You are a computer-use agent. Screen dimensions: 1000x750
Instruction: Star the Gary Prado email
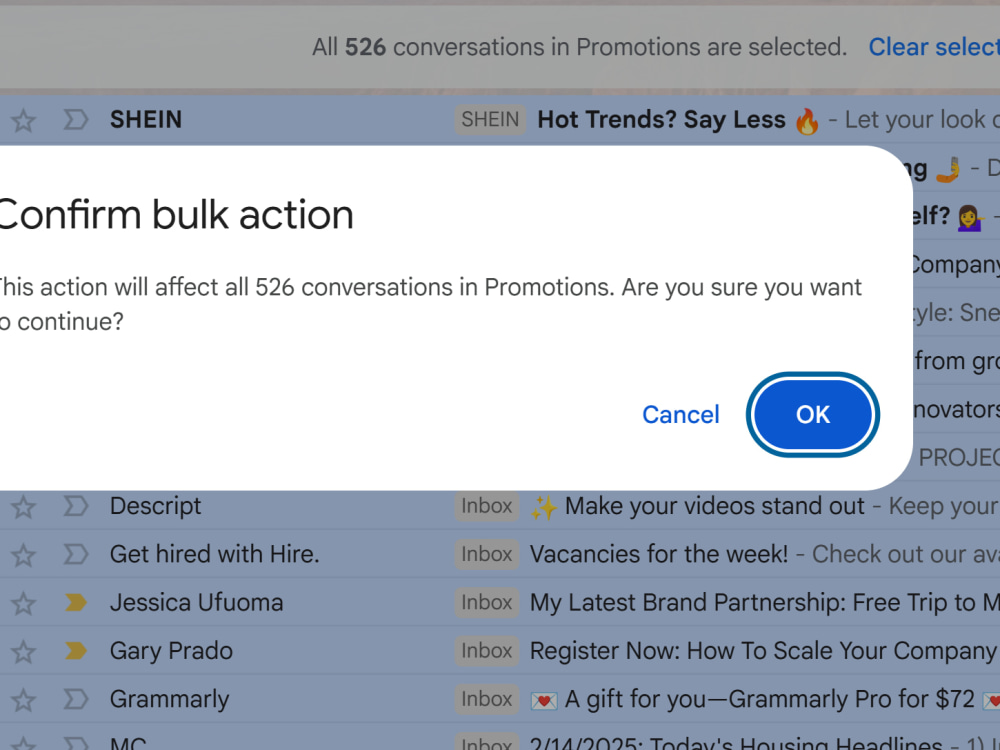pyautogui.click(x=24, y=652)
